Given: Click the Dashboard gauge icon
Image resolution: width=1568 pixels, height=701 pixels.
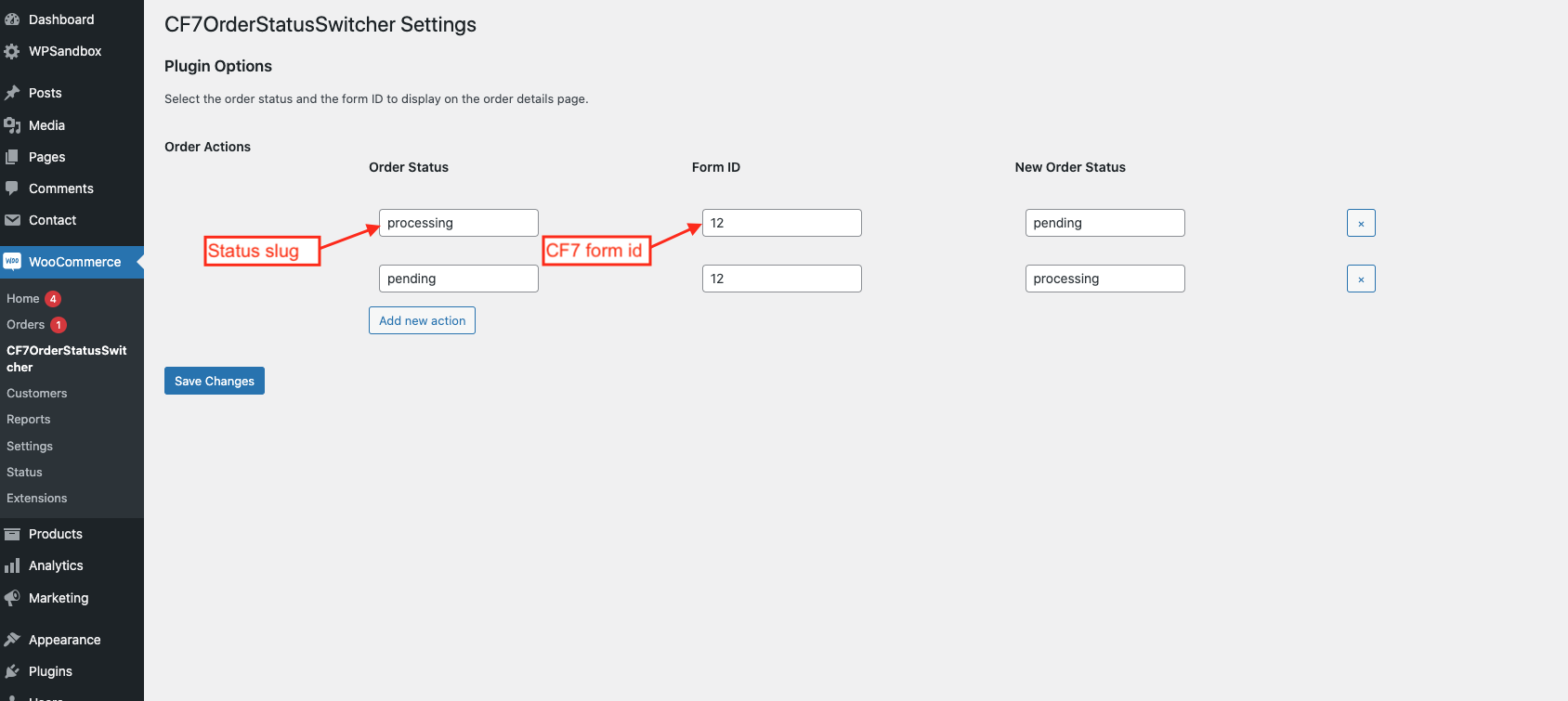Looking at the screenshot, I should click(x=12, y=19).
